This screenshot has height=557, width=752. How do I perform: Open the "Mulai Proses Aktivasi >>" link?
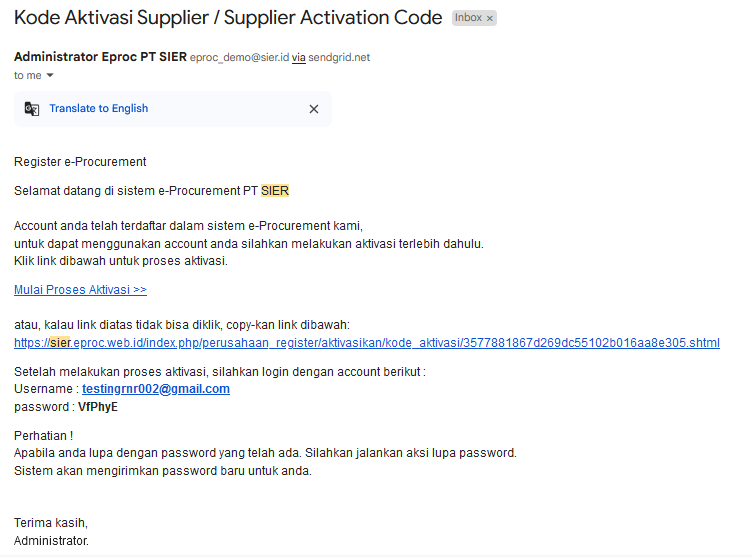pos(80,290)
